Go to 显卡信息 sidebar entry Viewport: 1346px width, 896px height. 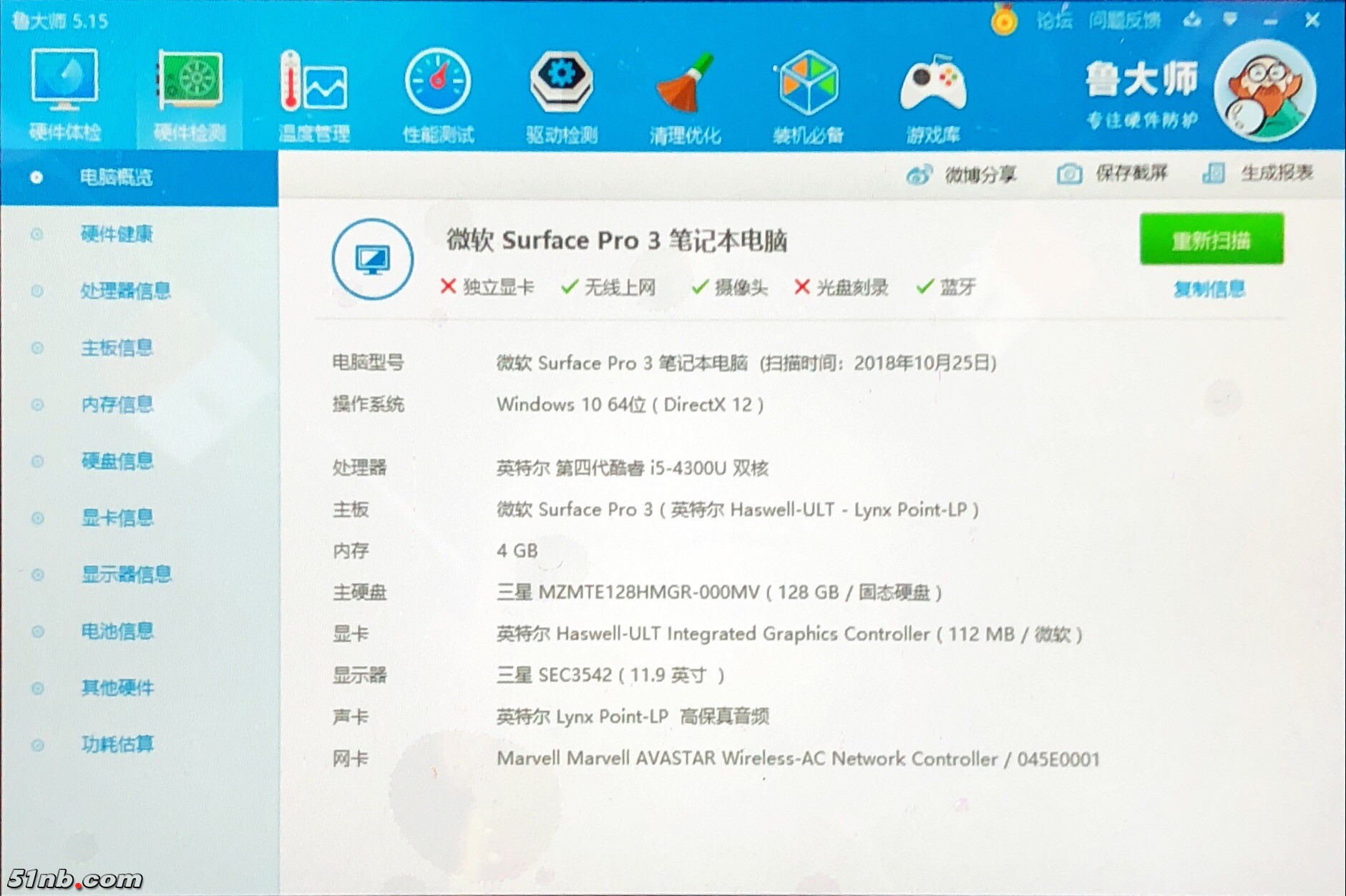tap(117, 517)
